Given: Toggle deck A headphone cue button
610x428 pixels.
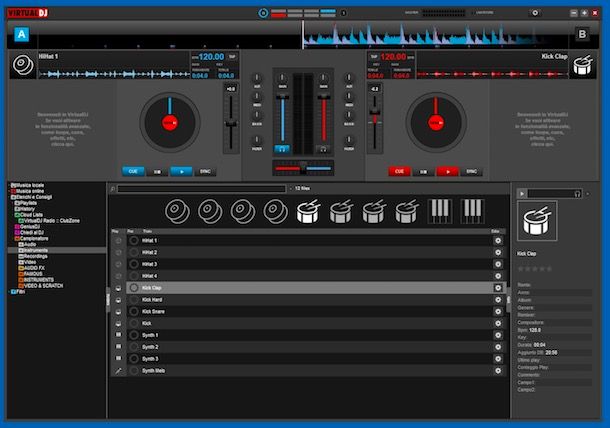Looking at the screenshot, I should pyautogui.click(x=282, y=149).
